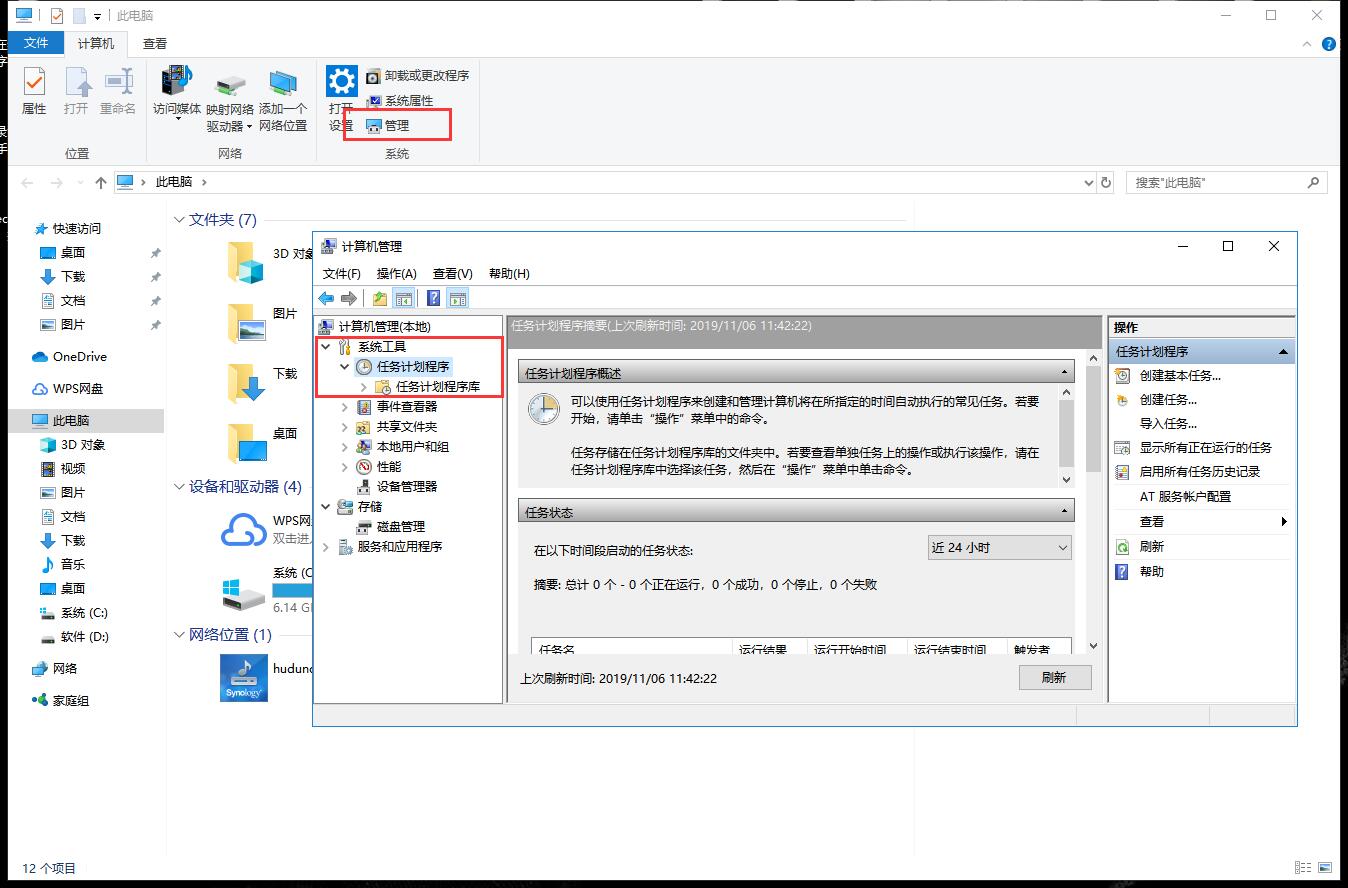1348x888 pixels.
Task: Select 创建基本任务 in the actions pane
Action: pyautogui.click(x=1180, y=375)
